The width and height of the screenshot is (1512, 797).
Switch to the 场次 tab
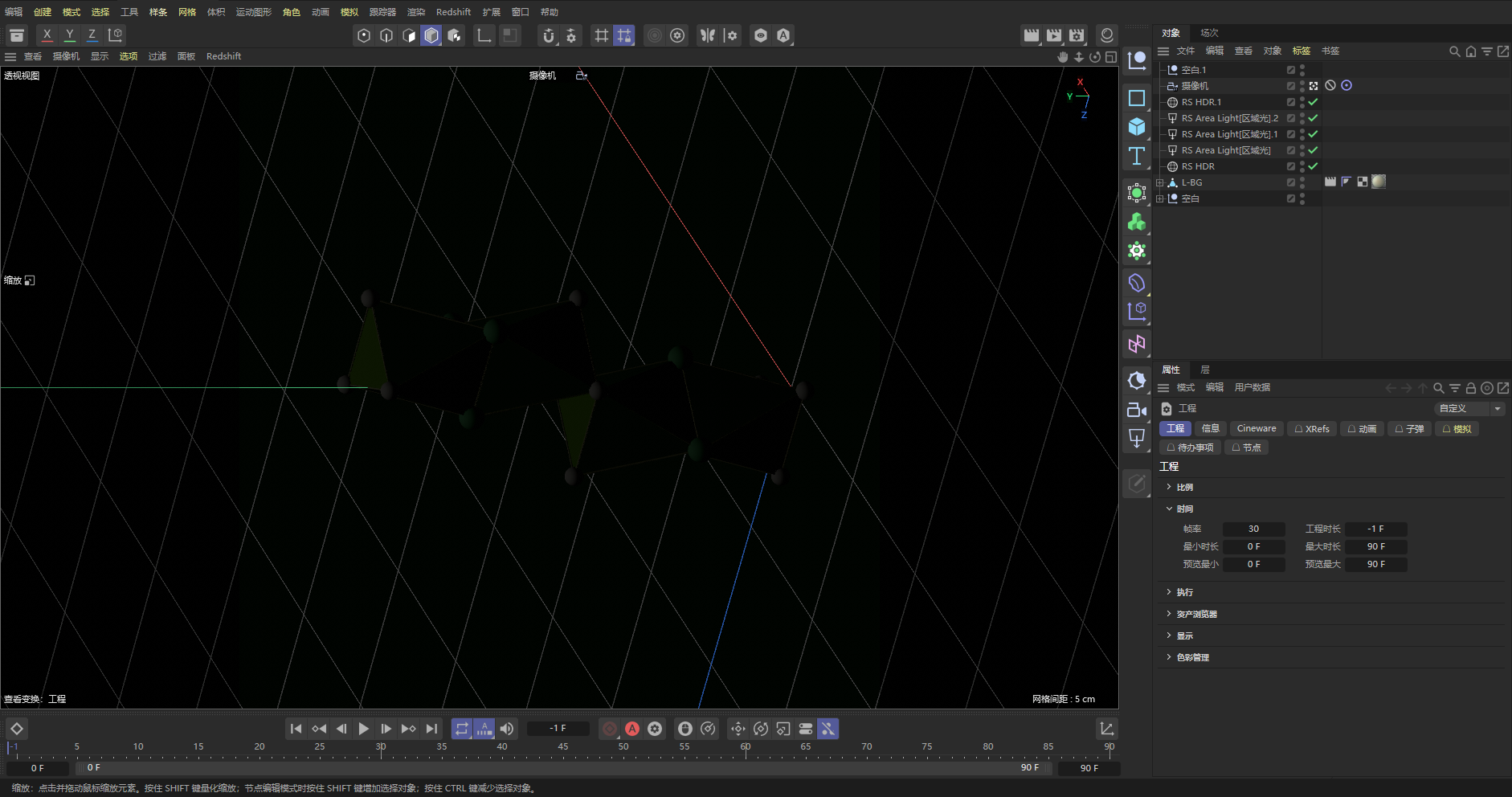[x=1209, y=33]
